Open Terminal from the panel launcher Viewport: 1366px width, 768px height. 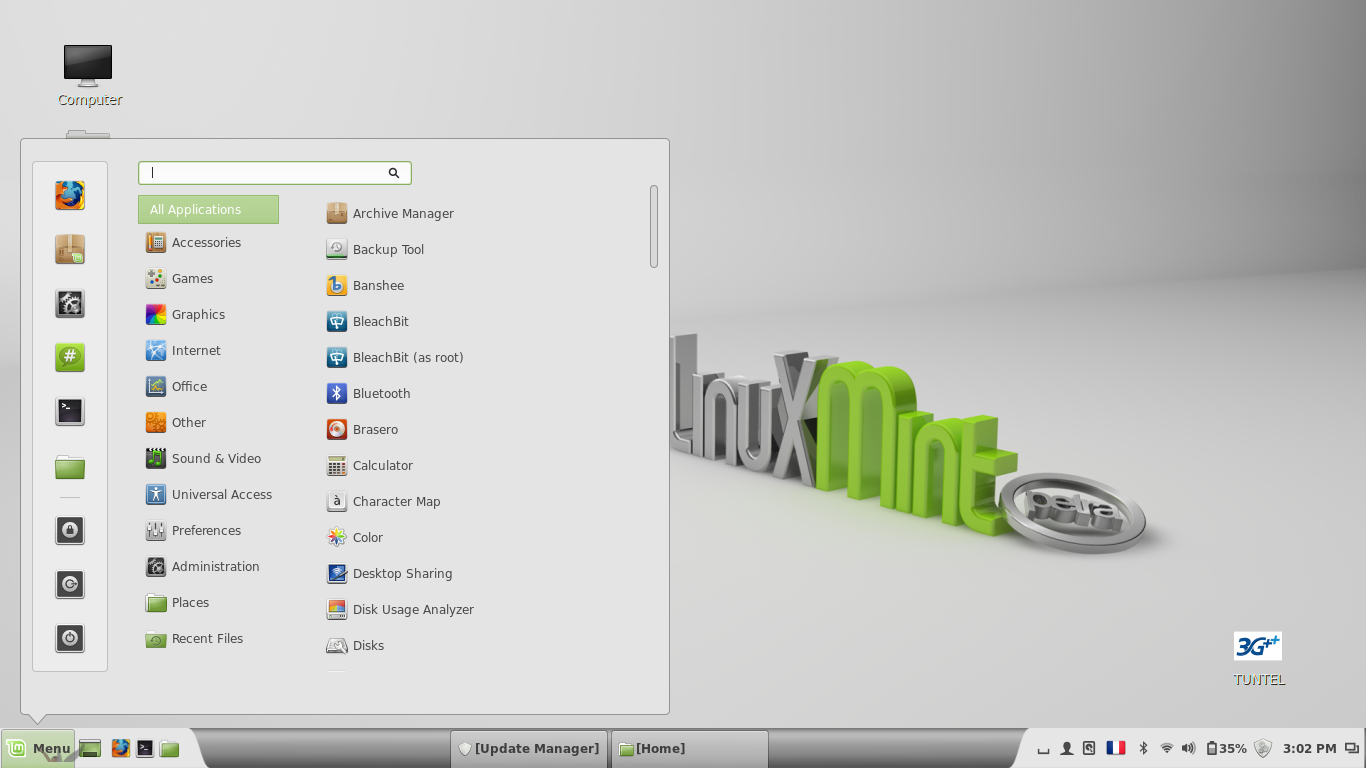point(145,748)
